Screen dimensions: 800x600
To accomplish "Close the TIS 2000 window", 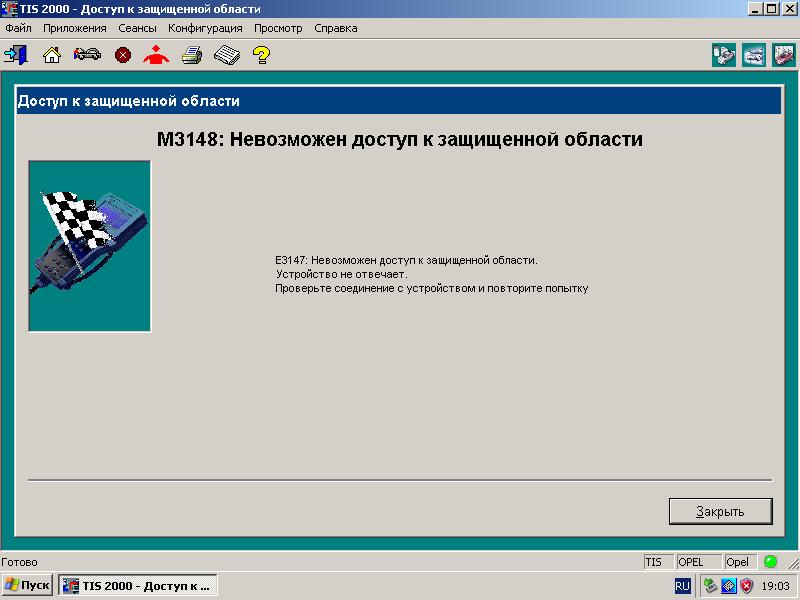I will pos(789,9).
